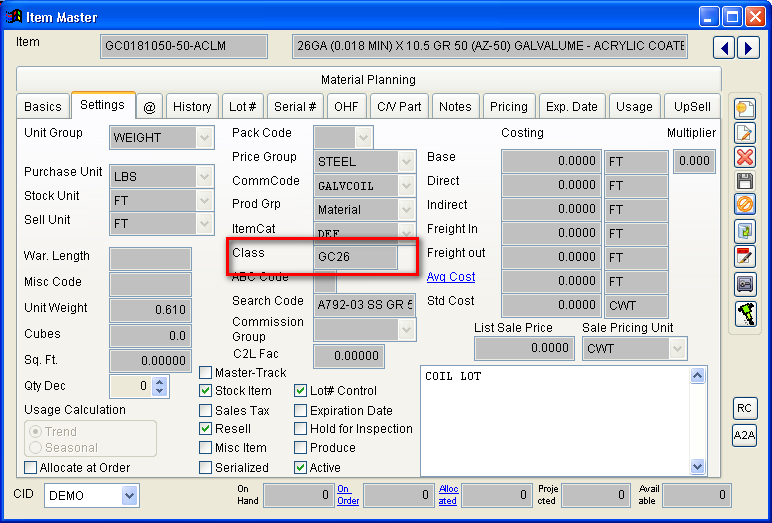Screen dimensions: 772x523
Task: Uncheck the Lot# Control checkbox
Action: (x=301, y=391)
